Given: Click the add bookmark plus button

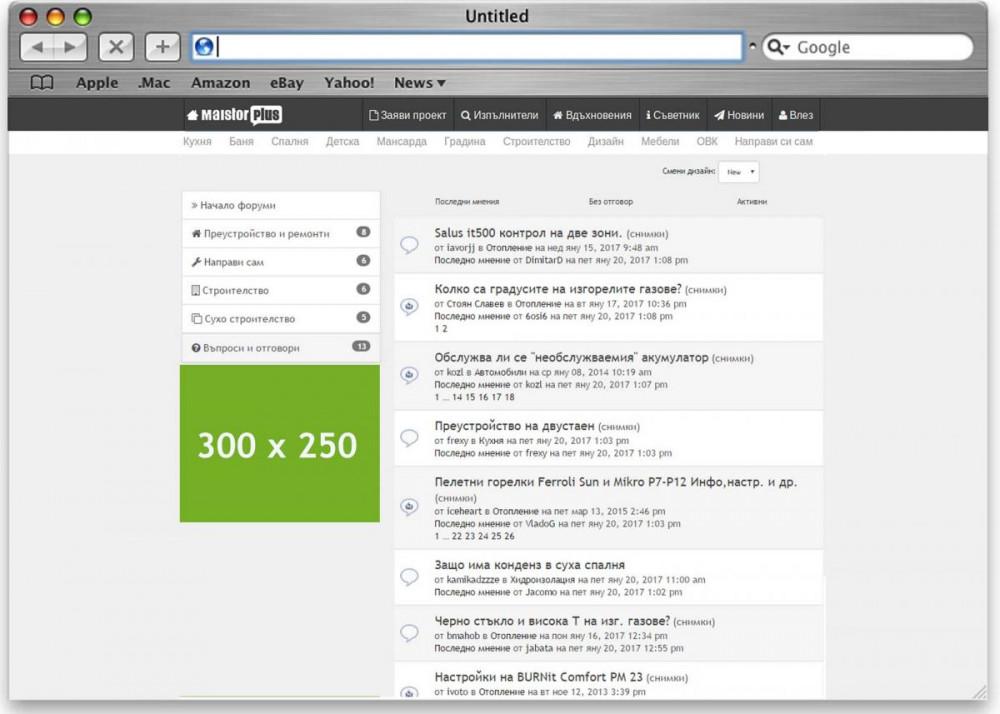Looking at the screenshot, I should (x=162, y=47).
